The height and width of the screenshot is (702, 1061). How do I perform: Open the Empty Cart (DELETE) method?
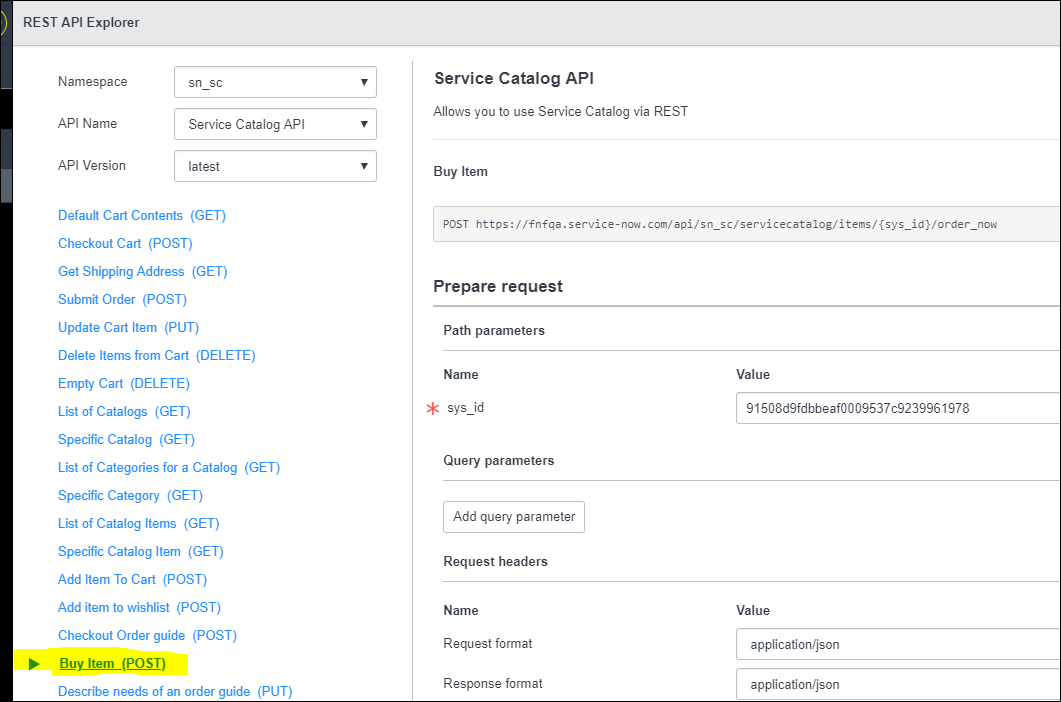(124, 384)
